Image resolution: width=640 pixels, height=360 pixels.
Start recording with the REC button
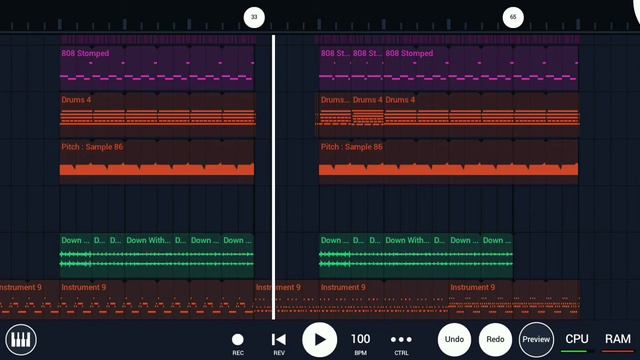point(238,343)
